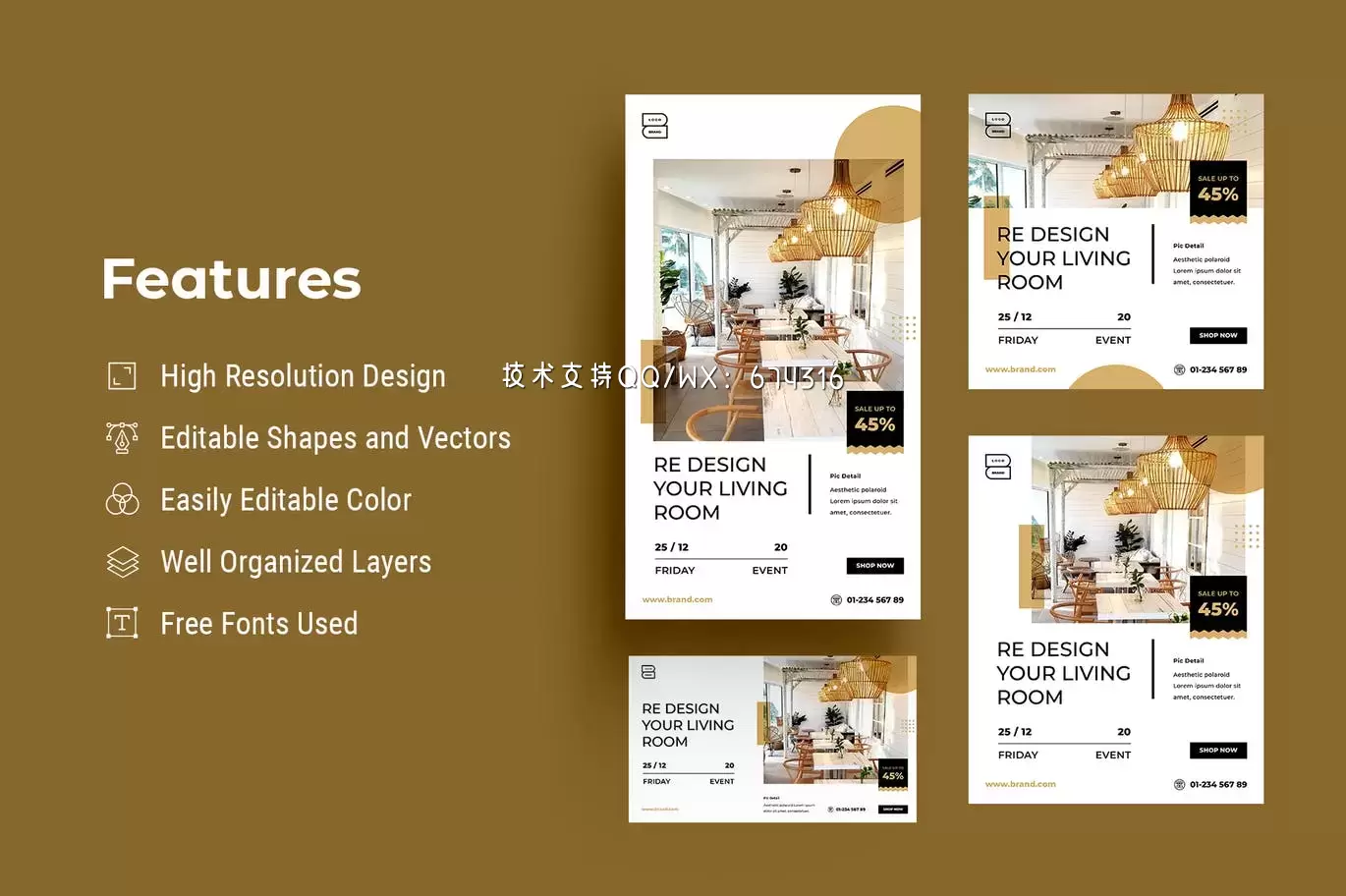Open www.brand.com on the full-width photo square post

coord(1020,369)
